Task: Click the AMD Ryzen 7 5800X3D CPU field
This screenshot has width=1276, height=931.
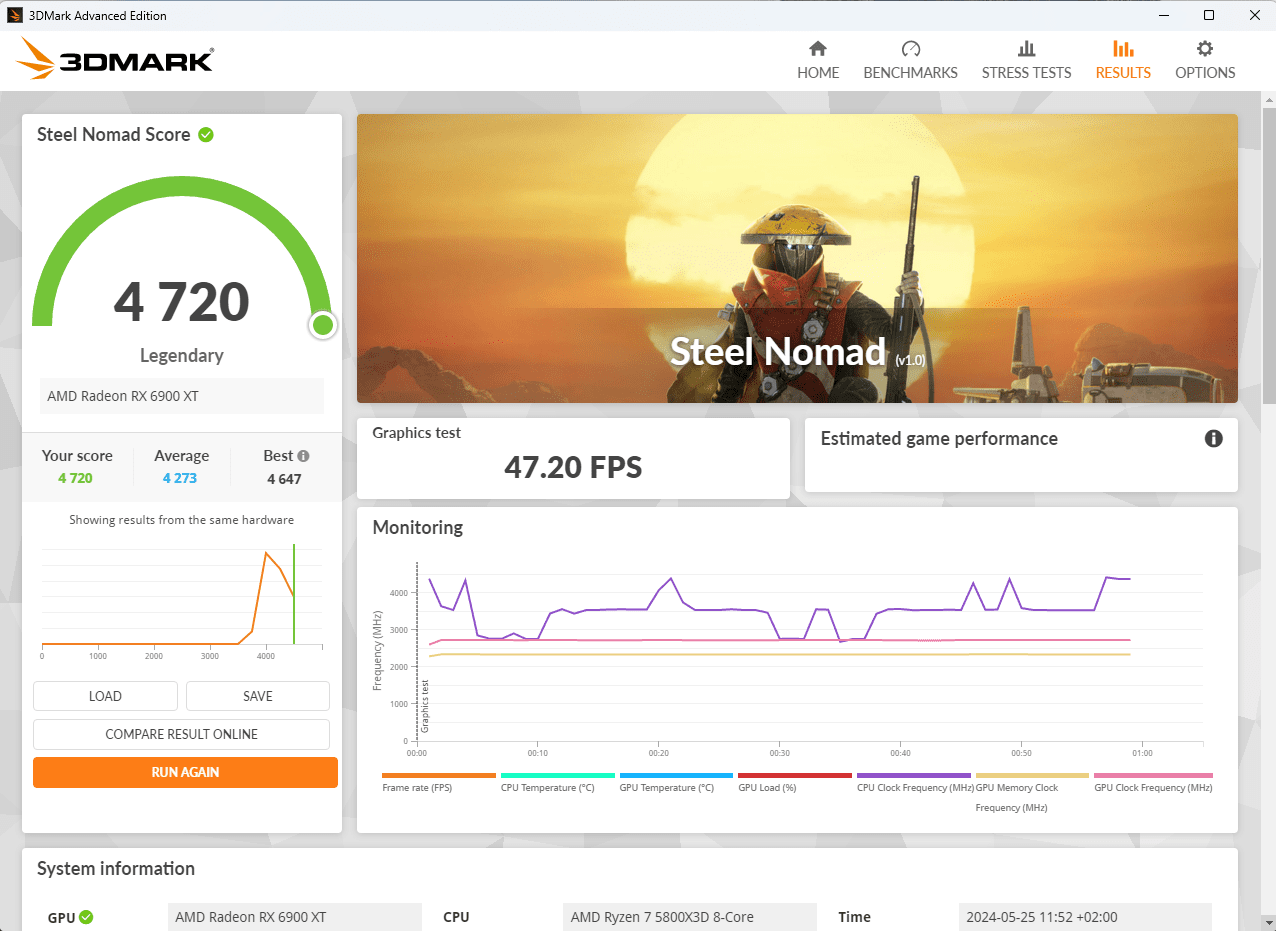Action: click(x=689, y=917)
